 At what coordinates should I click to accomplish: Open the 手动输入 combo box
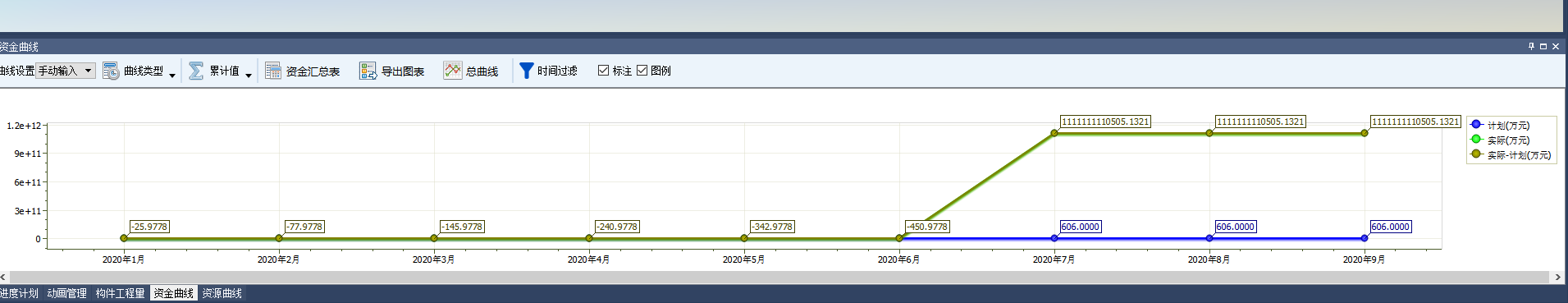point(66,71)
